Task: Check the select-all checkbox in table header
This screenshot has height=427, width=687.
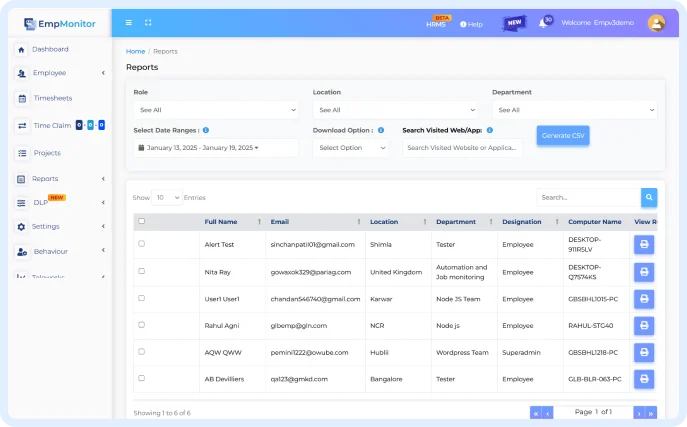Action: click(x=142, y=221)
